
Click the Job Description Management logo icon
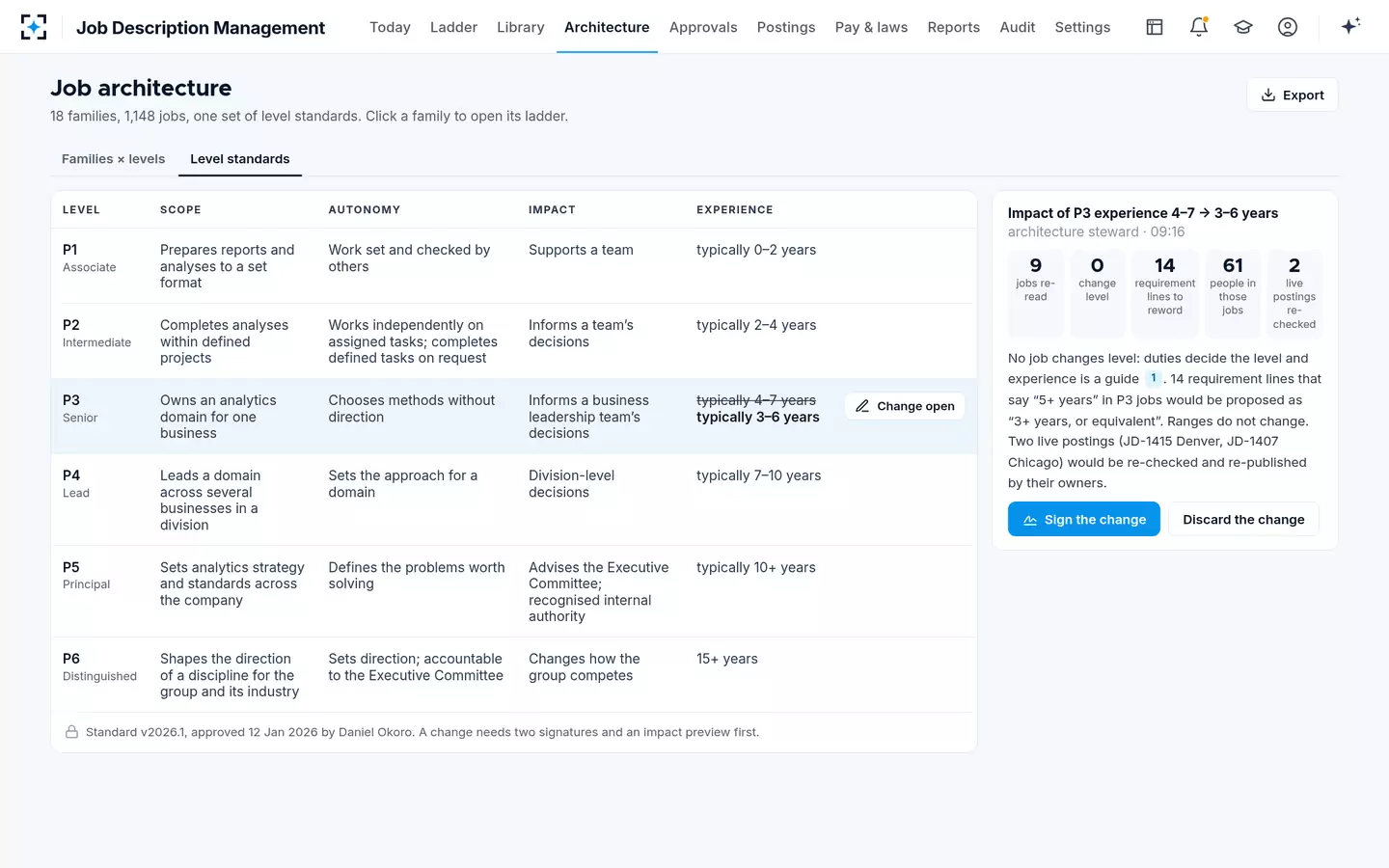(34, 27)
